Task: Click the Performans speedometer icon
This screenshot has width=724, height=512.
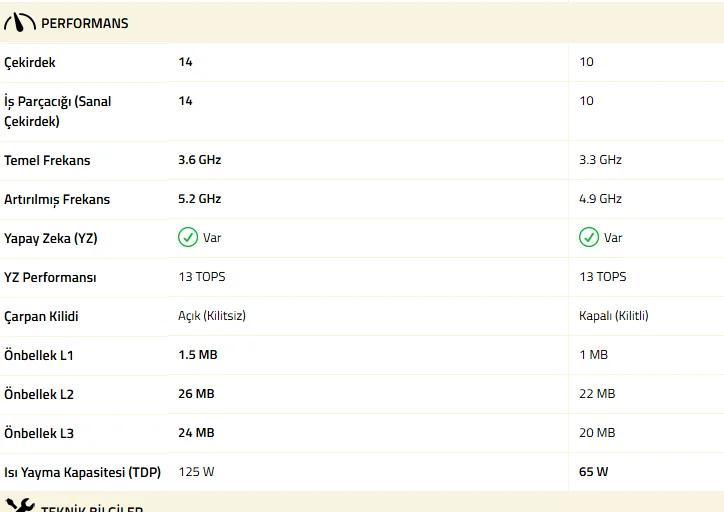Action: 20,23
